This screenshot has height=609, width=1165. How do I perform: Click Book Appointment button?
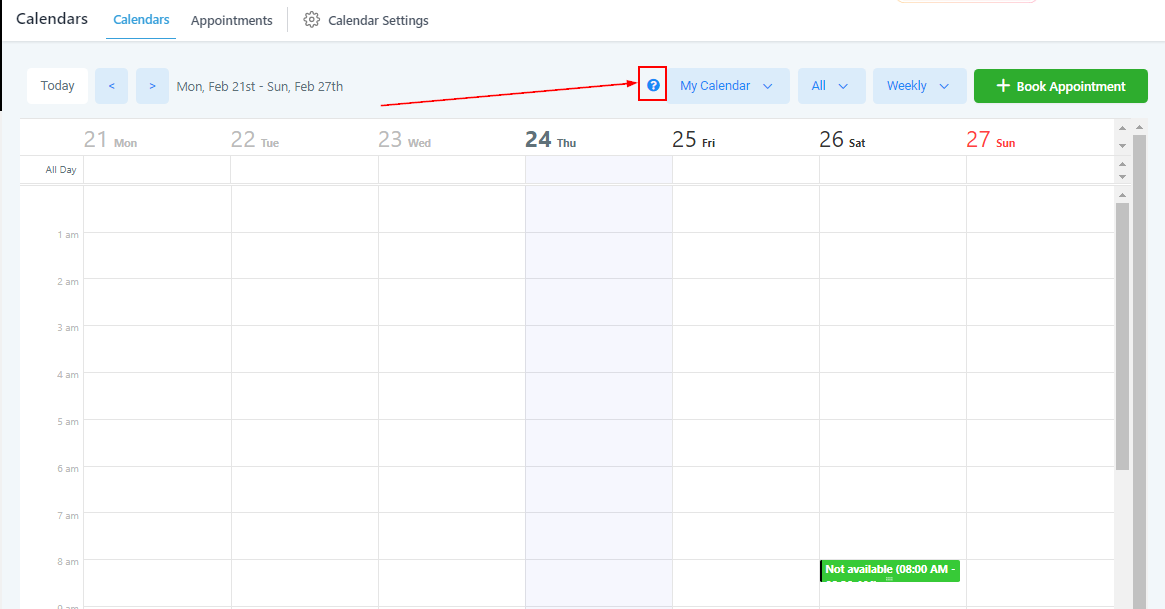pos(1060,86)
